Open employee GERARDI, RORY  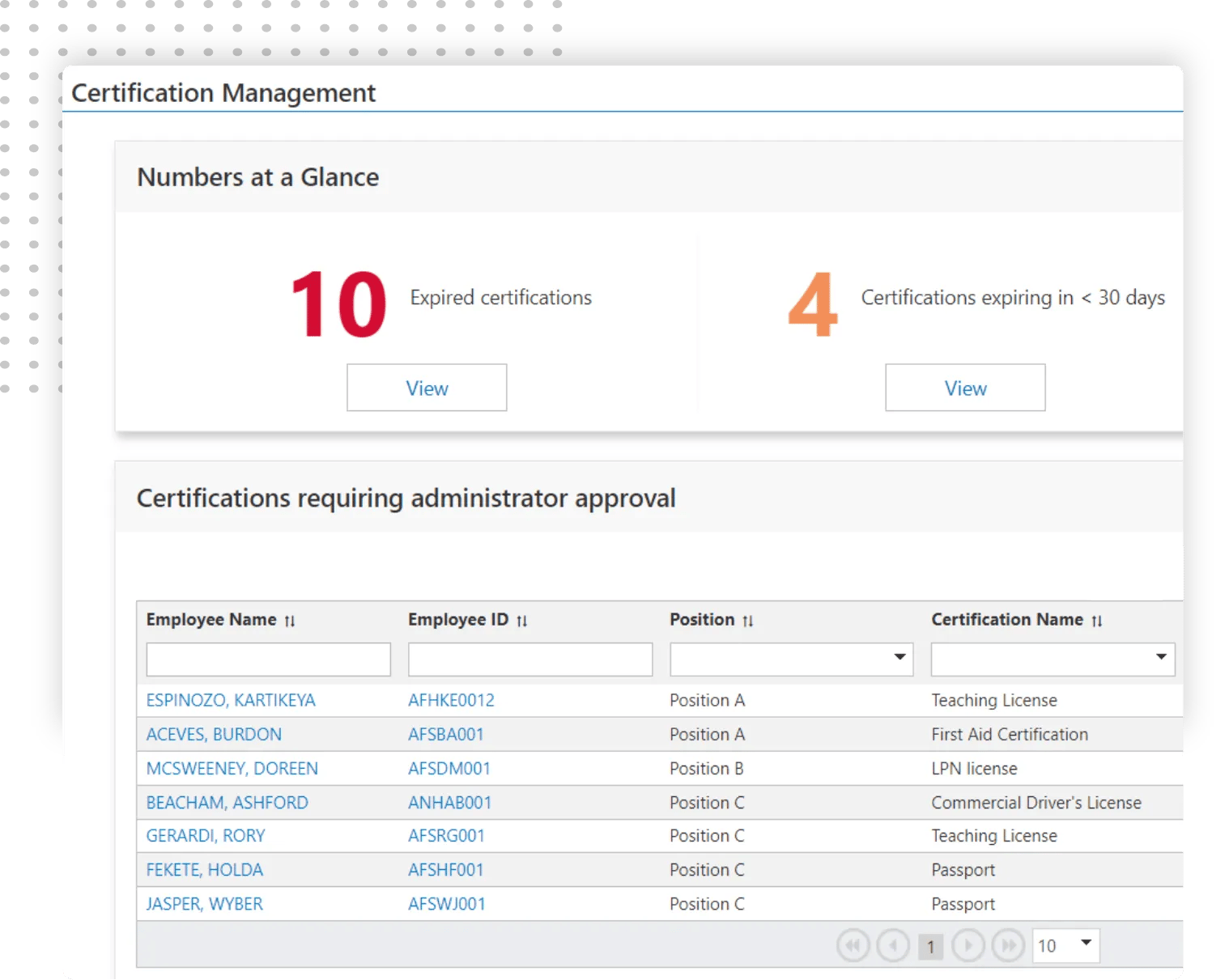tap(206, 835)
